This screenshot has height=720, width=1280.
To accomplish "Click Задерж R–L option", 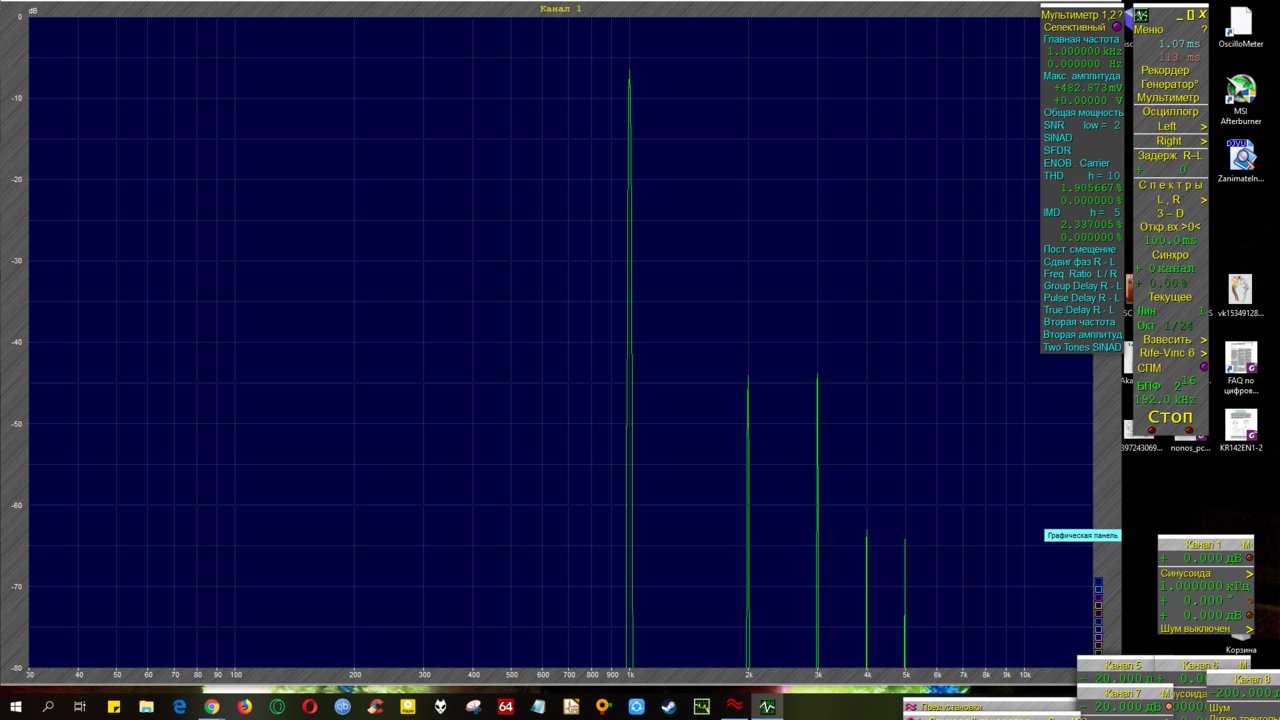I will [1170, 155].
